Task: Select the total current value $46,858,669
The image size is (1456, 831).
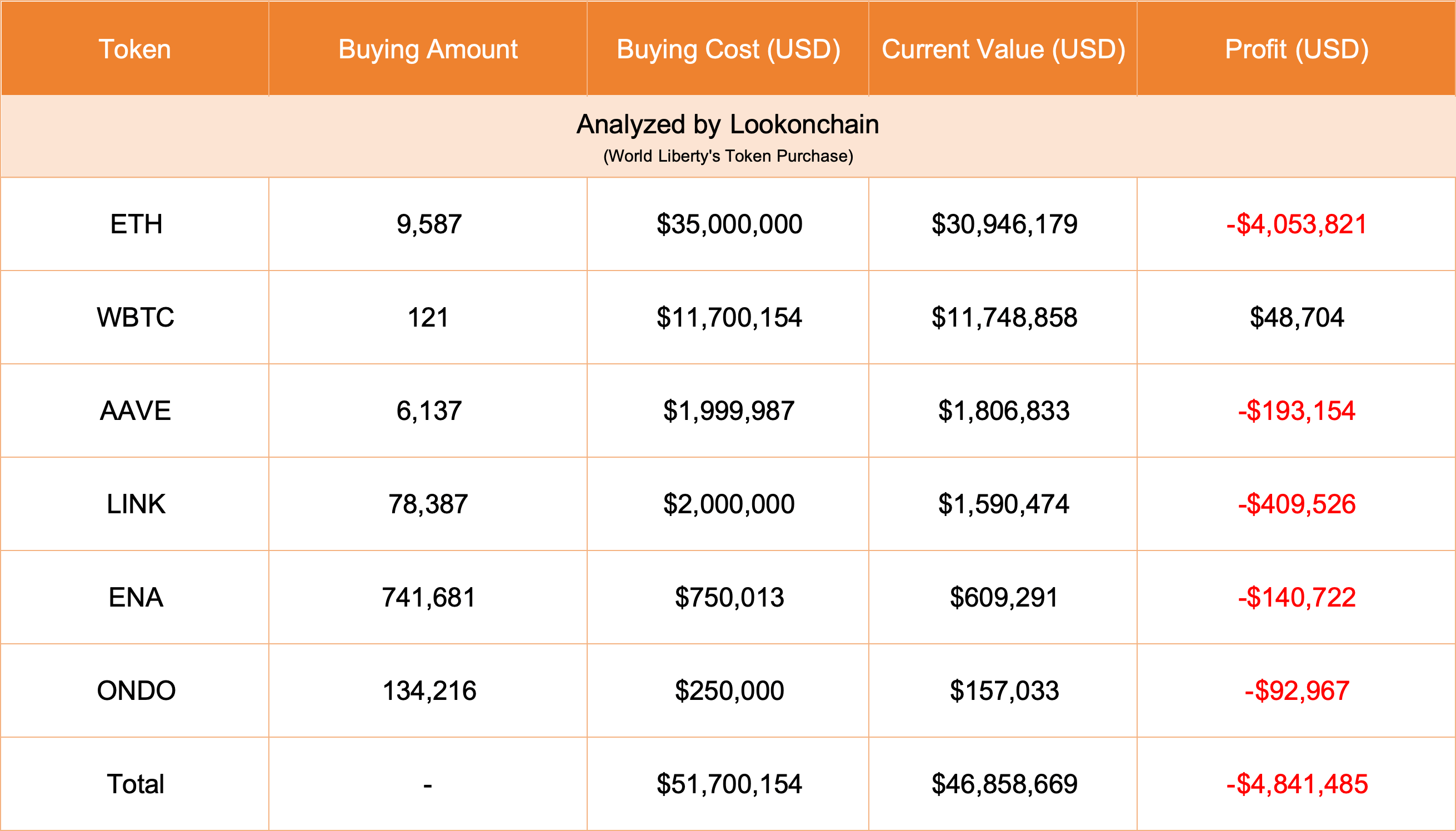Action: click(x=1004, y=784)
